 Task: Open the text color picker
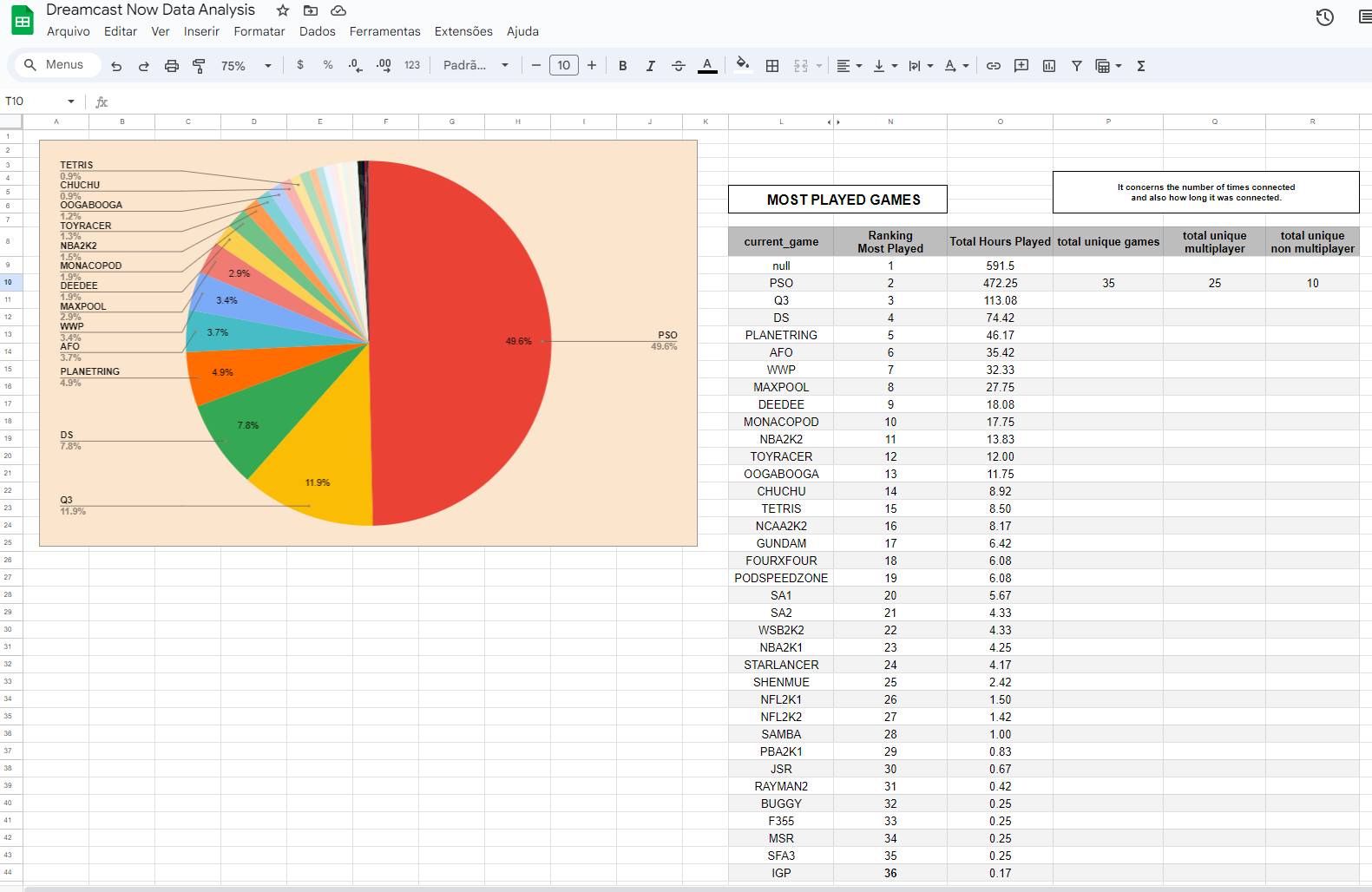707,66
